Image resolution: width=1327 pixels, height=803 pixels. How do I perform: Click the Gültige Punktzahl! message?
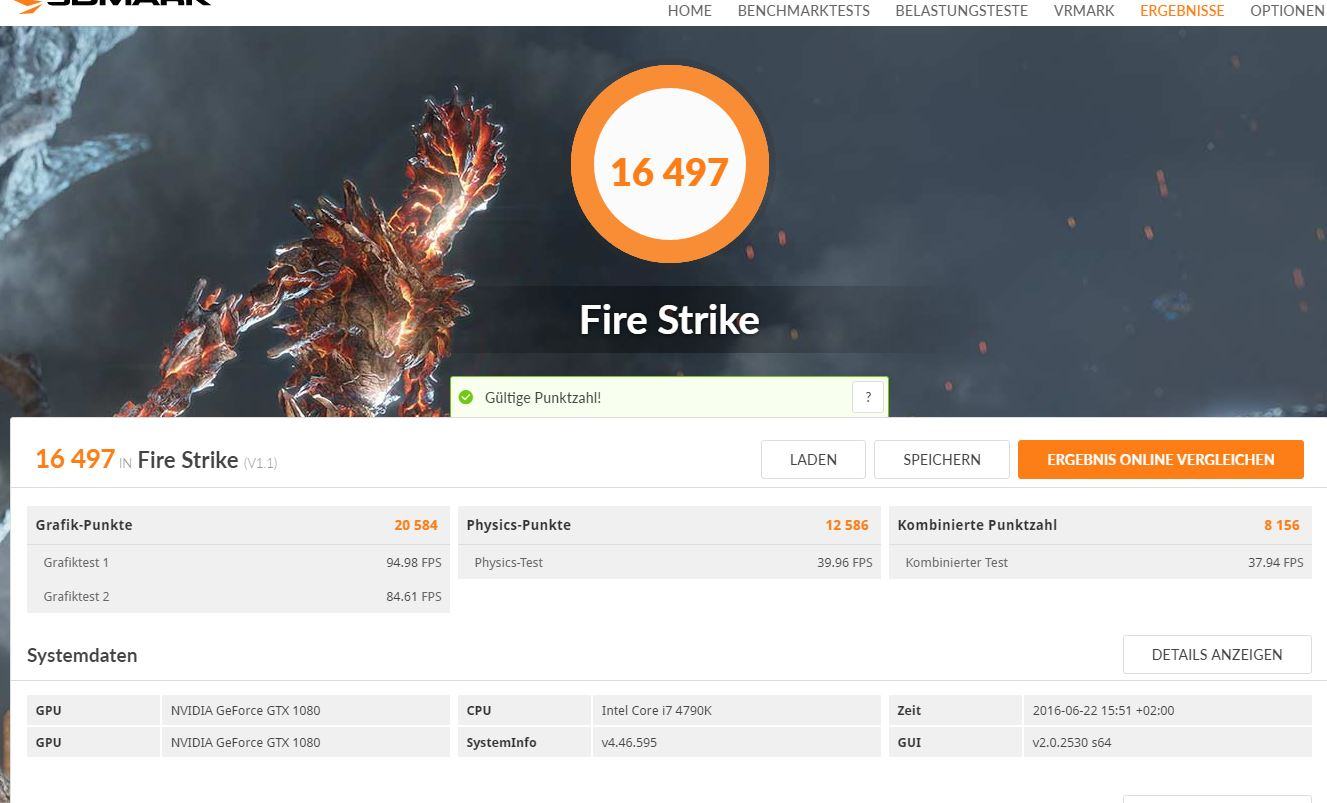543,397
